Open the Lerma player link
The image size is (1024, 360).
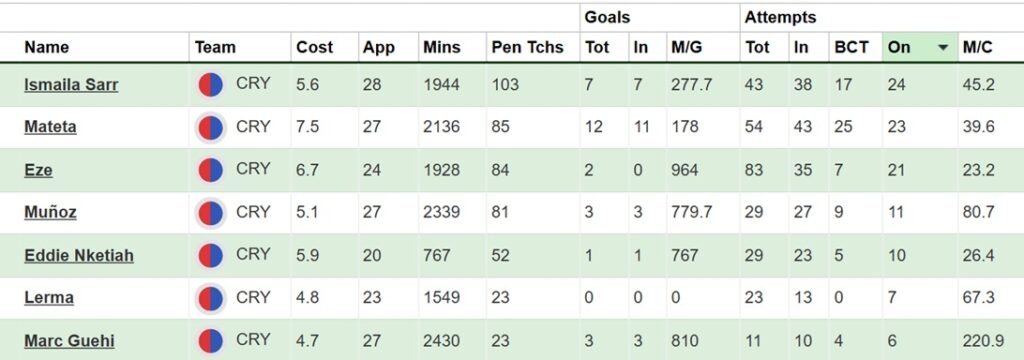tap(49, 298)
